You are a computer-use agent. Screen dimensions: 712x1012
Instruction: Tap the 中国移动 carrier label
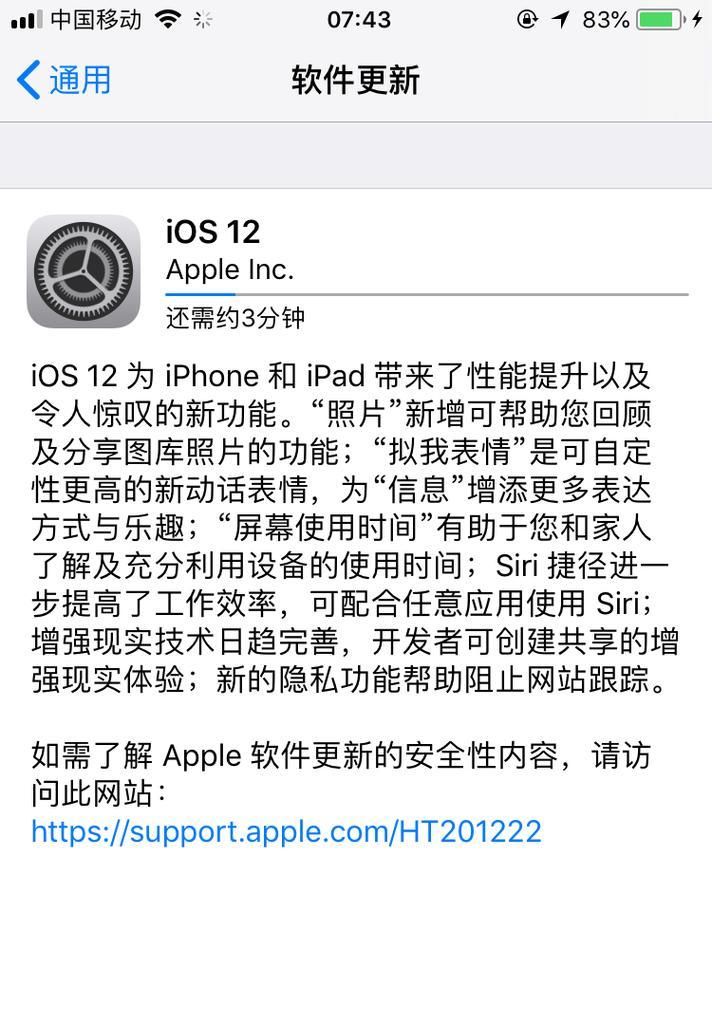point(96,19)
